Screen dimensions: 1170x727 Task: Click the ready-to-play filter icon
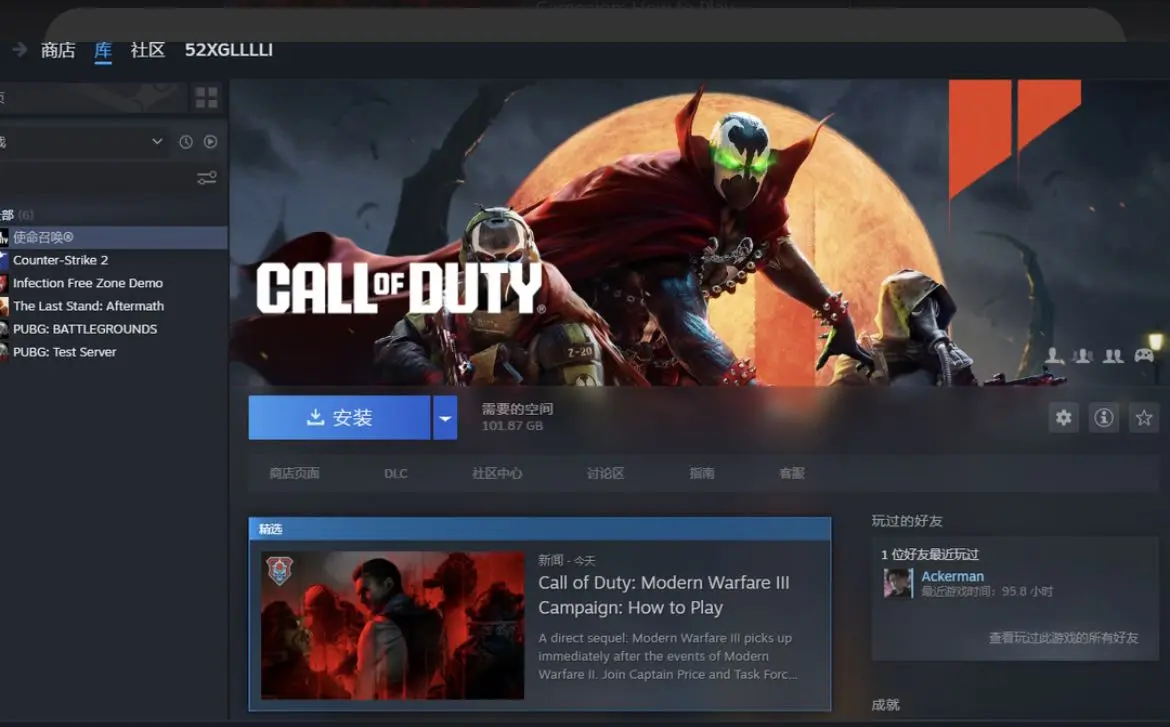[x=210, y=141]
